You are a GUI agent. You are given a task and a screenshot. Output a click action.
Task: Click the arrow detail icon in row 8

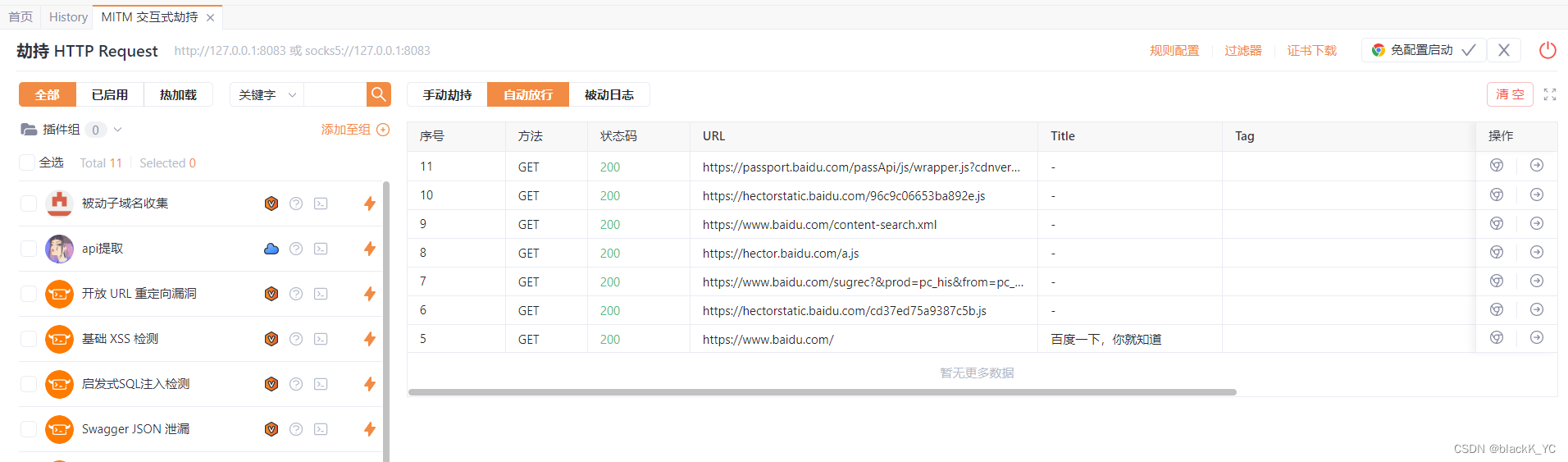pos(1537,252)
